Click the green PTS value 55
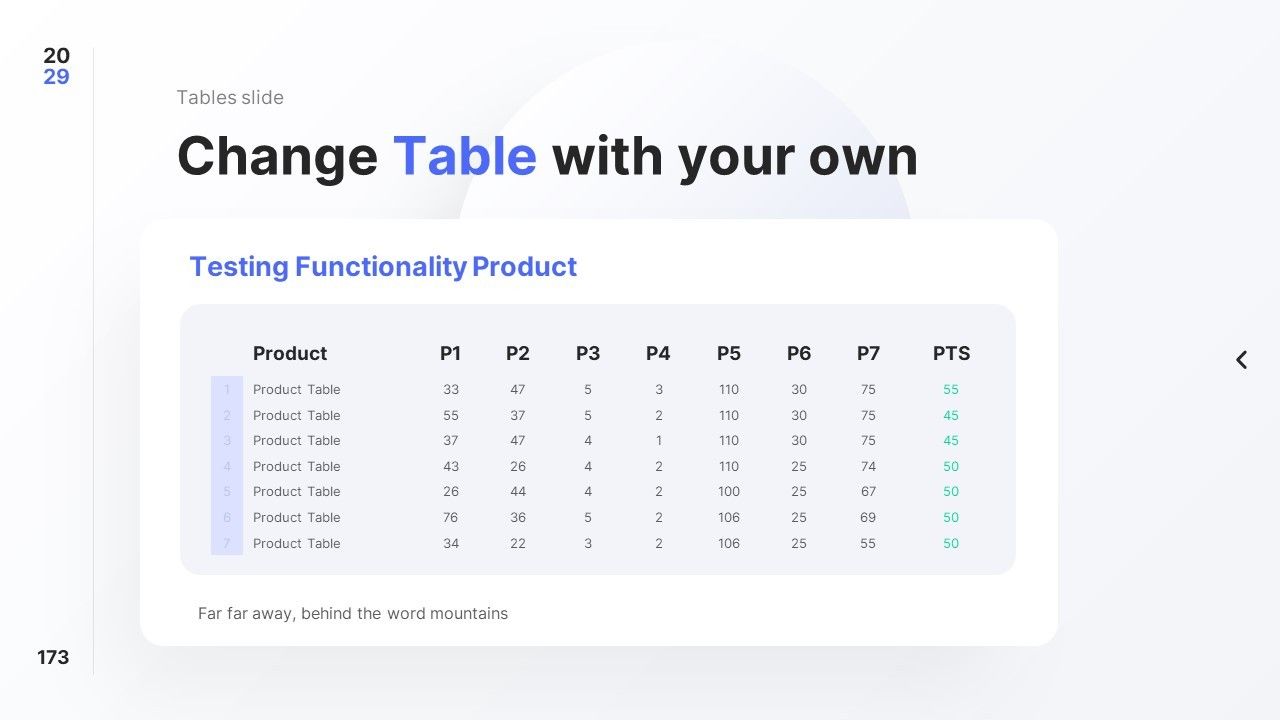Image resolution: width=1280 pixels, height=720 pixels. pyautogui.click(x=951, y=390)
